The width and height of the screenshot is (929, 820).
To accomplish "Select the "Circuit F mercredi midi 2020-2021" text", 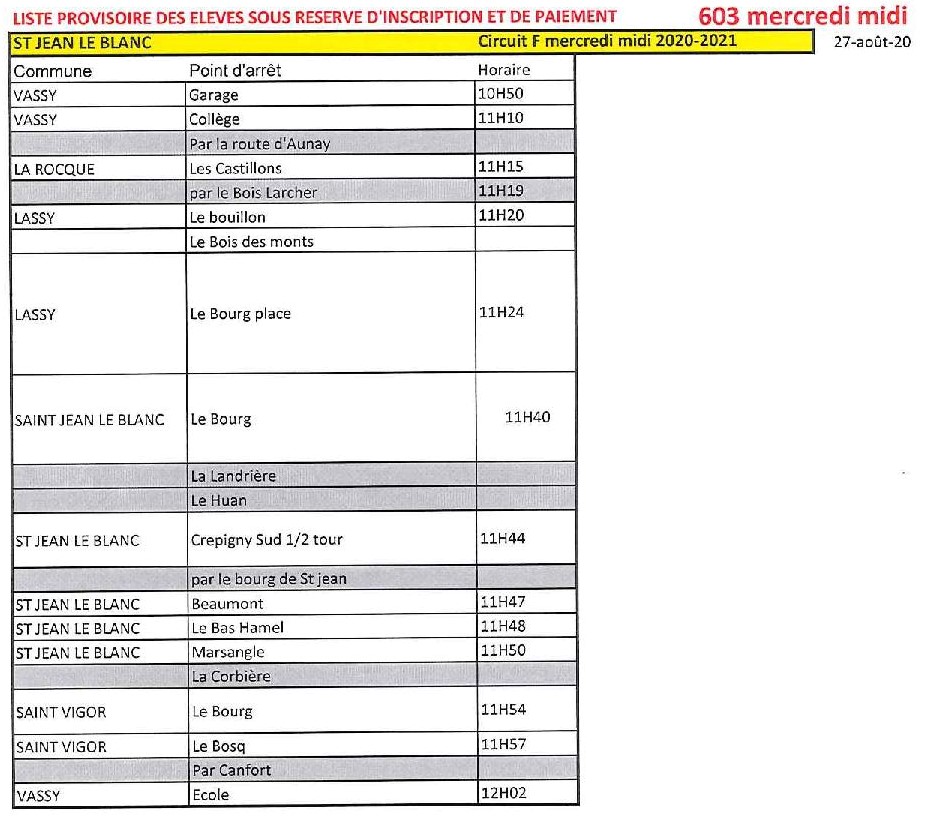I will [x=607, y=41].
